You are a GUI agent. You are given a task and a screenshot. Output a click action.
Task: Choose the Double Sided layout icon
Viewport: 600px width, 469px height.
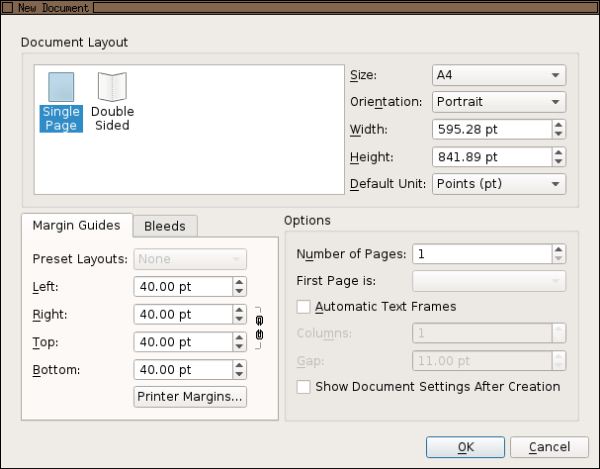coord(111,101)
